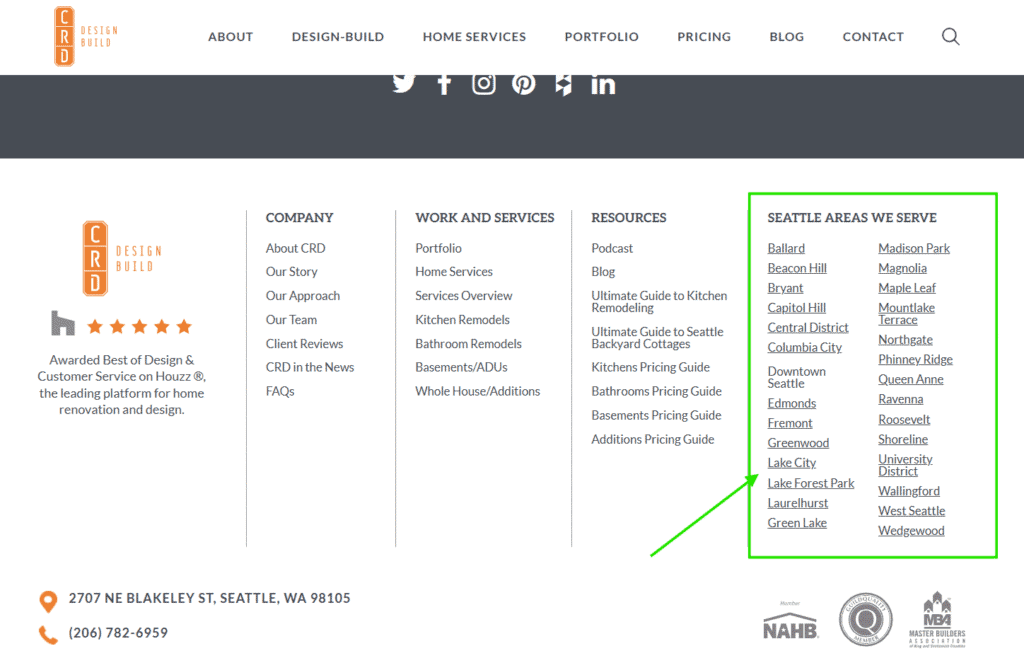Open the PORTFOLIO menu item
This screenshot has width=1024, height=651.
click(601, 36)
